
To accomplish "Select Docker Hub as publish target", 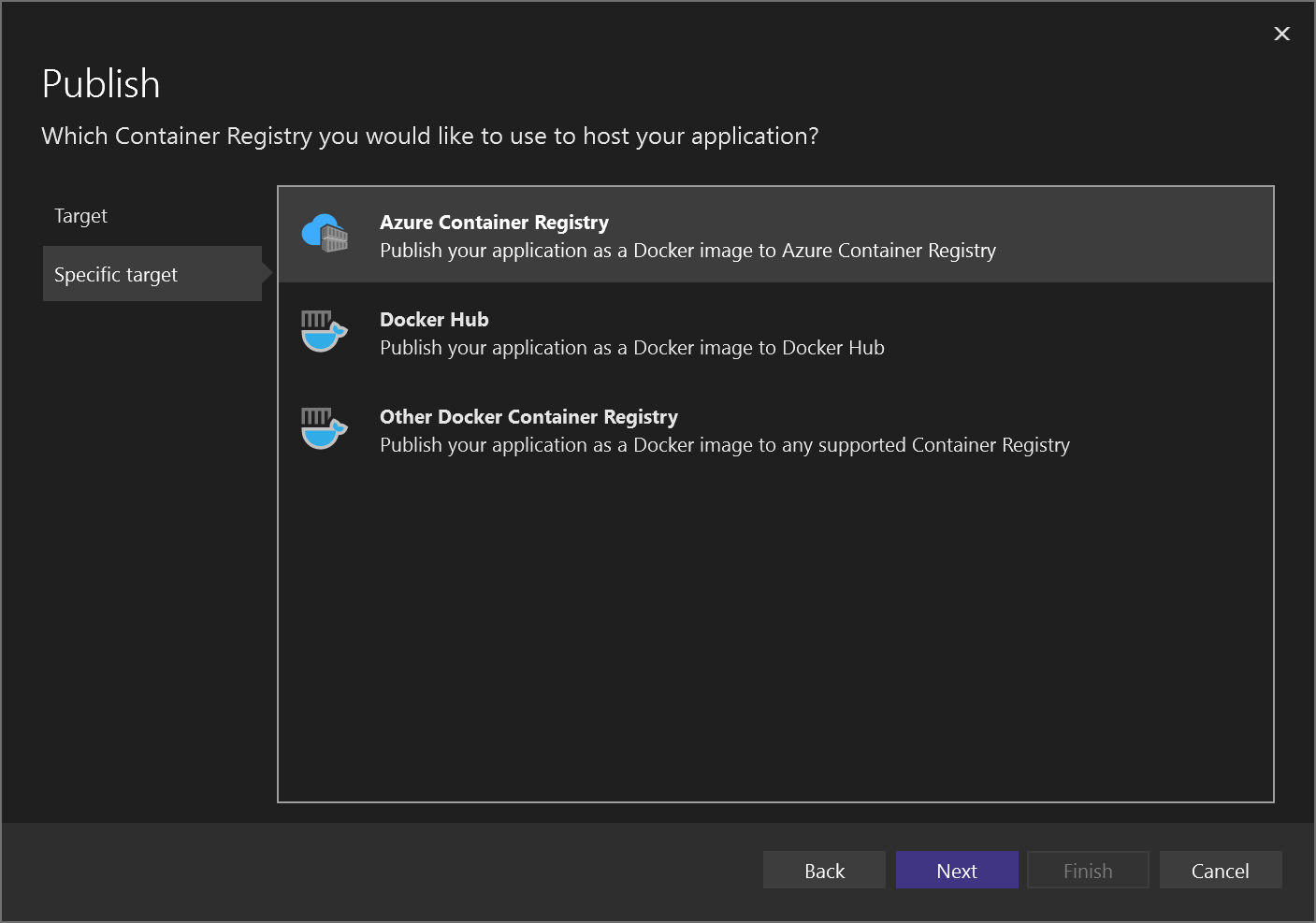I will point(434,319).
